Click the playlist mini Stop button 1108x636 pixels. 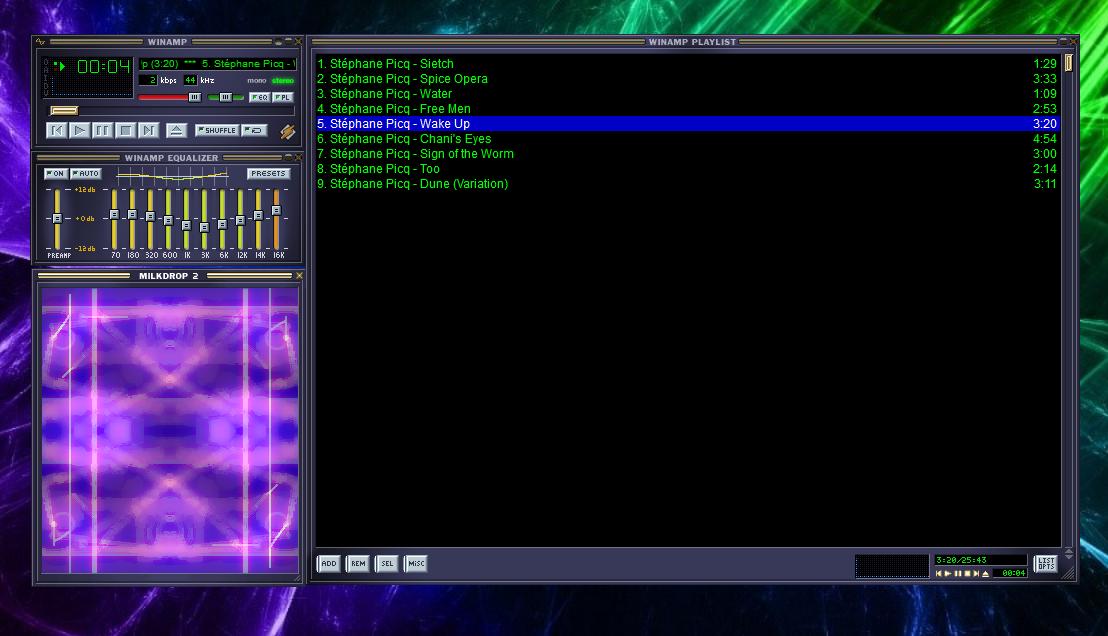click(x=967, y=574)
